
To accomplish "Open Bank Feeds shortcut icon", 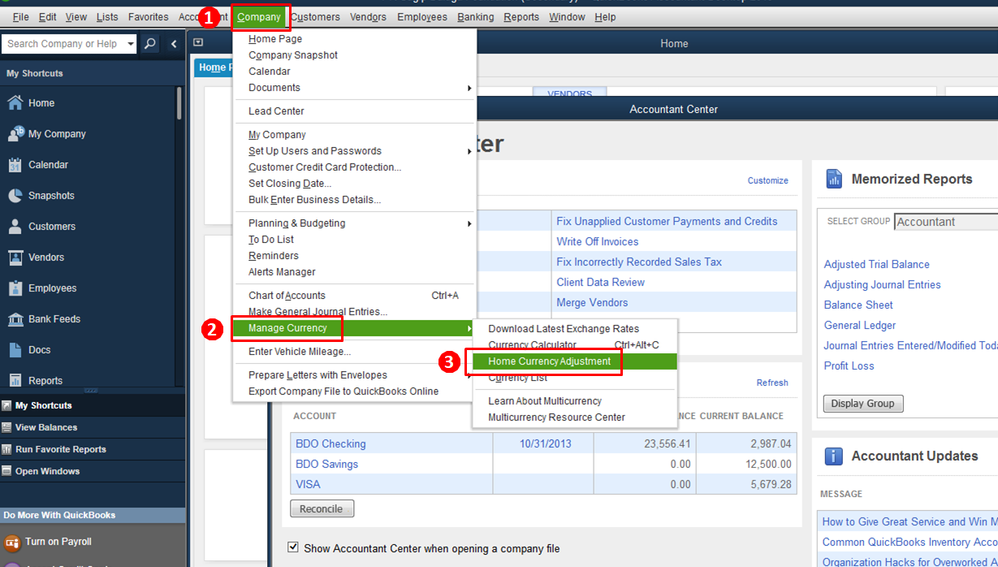I will tap(15, 319).
